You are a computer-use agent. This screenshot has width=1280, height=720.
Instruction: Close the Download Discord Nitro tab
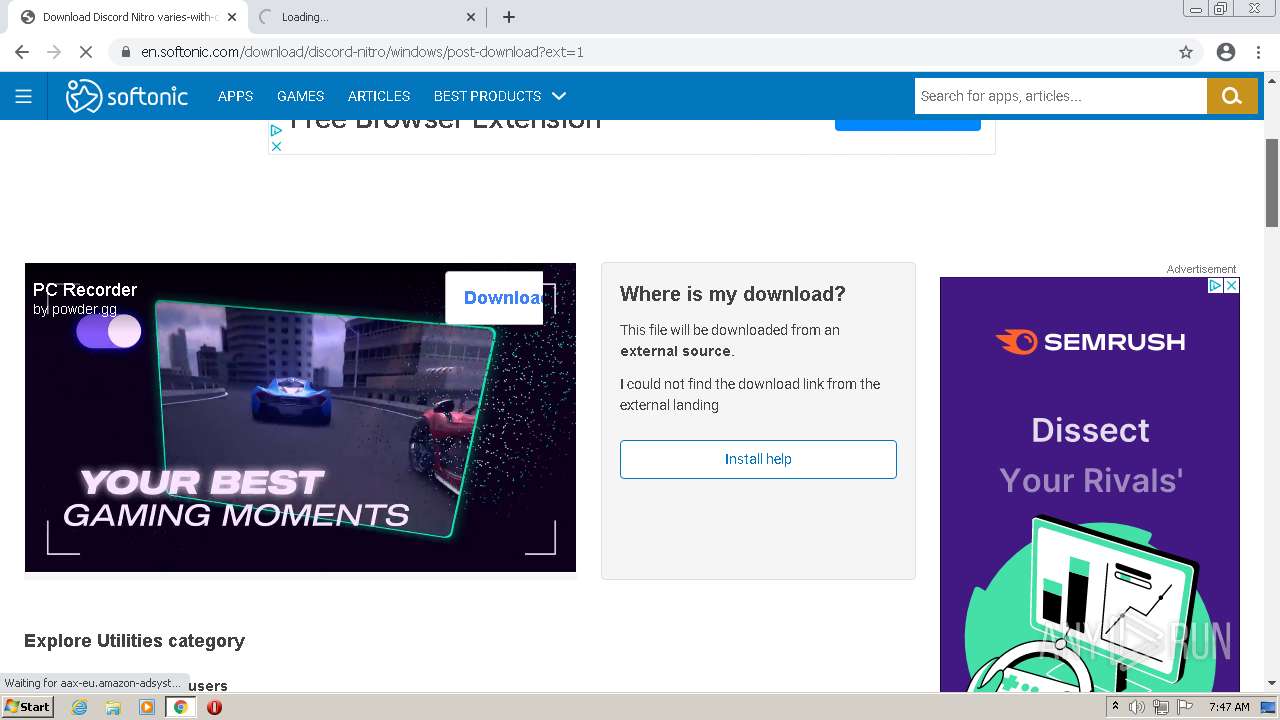pos(231,17)
